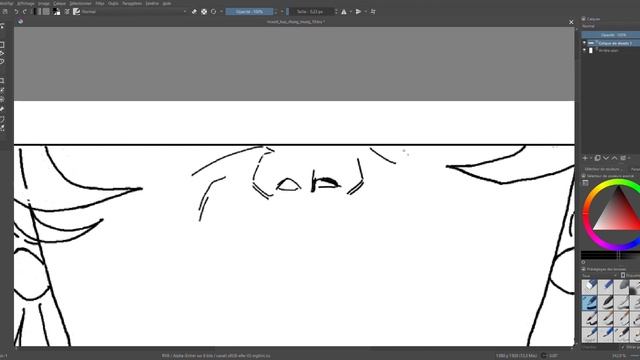
Task: Click the canvas vertical scrollbar
Action: (x=577, y=187)
